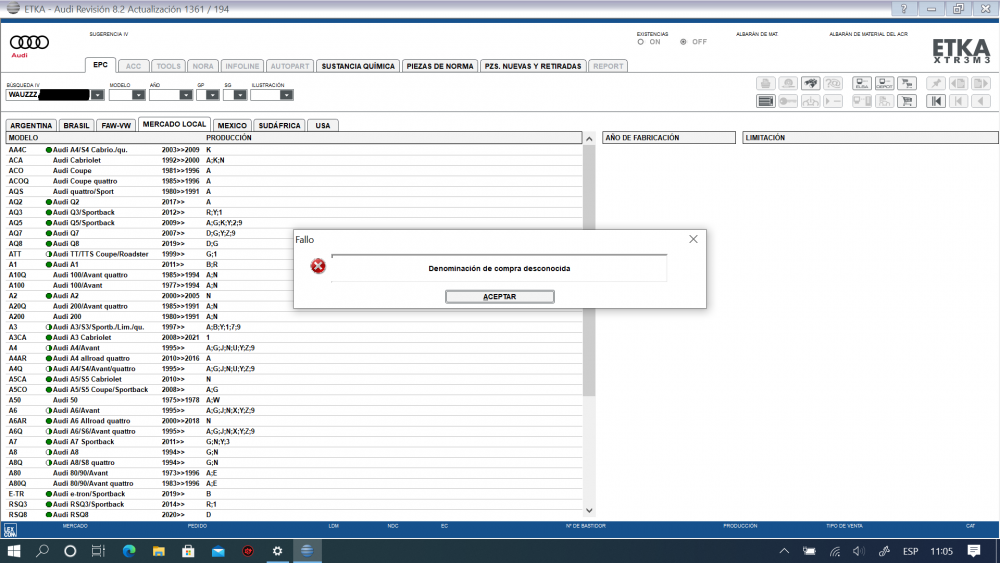Select the Argentina market tab
Screen dimensions: 1000x563
[31, 126]
